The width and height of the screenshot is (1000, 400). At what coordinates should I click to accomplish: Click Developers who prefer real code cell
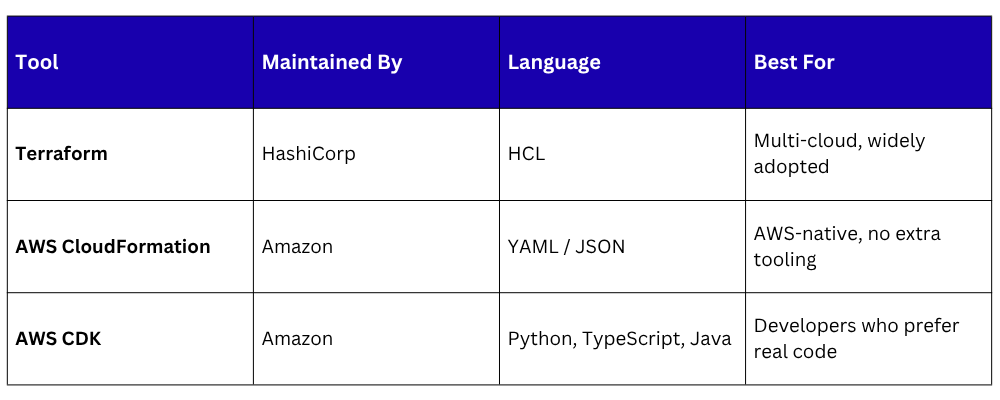[x=868, y=339]
